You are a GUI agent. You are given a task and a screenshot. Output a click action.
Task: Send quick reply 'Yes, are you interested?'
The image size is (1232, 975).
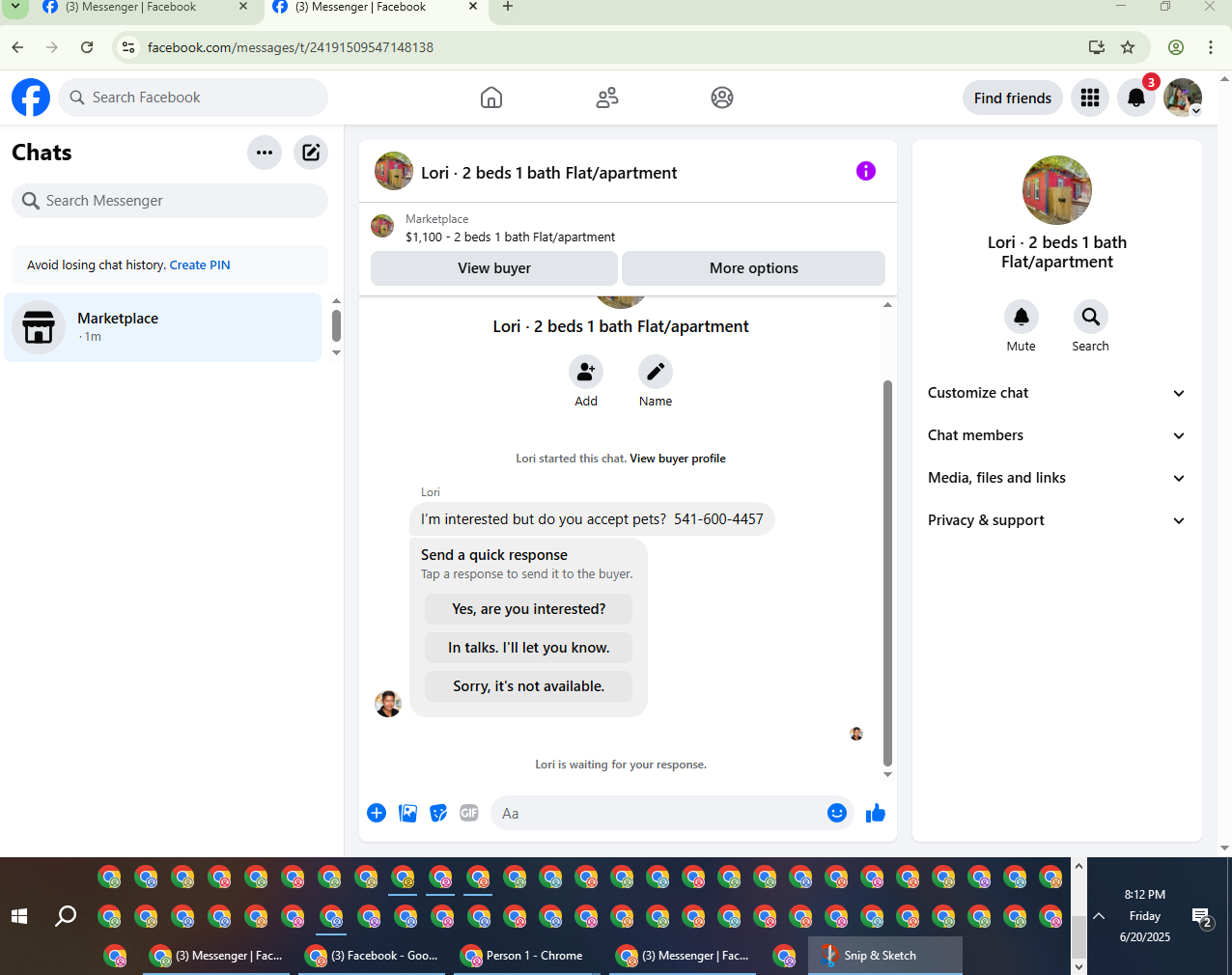(529, 609)
